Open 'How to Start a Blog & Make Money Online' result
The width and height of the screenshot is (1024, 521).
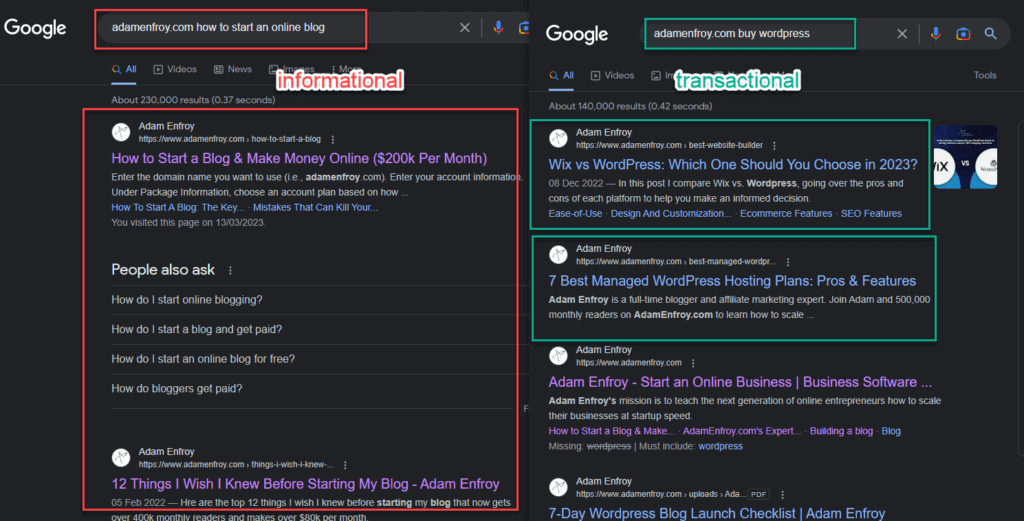[x=299, y=159]
